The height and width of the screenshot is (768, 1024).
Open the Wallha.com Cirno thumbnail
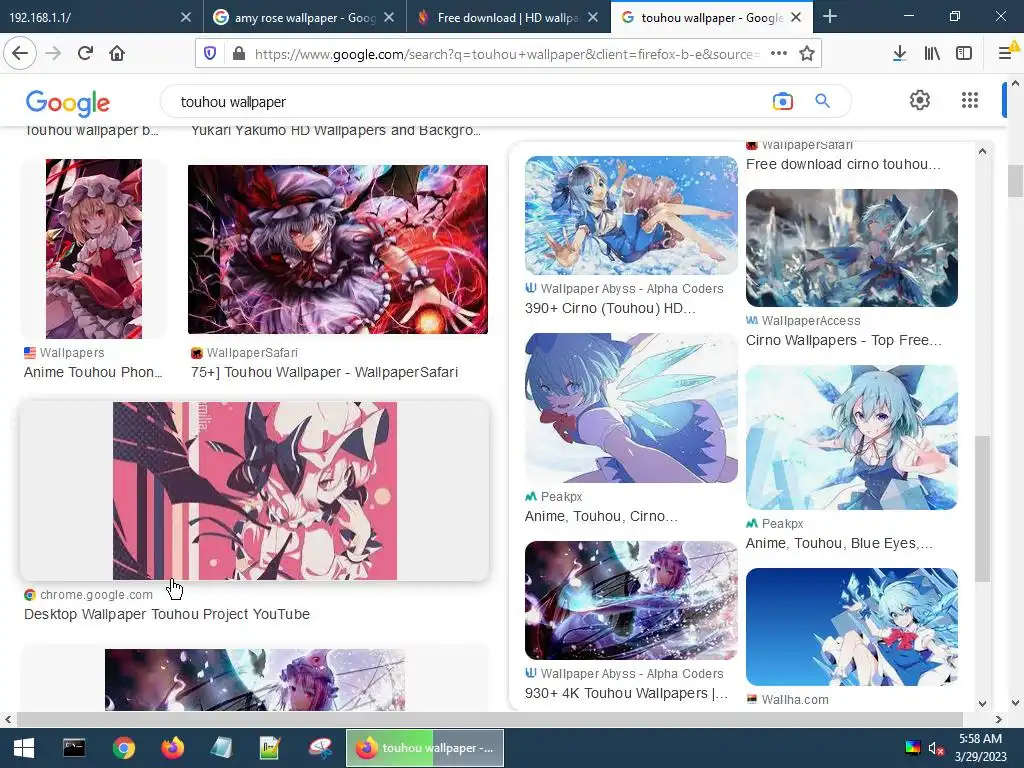click(852, 627)
